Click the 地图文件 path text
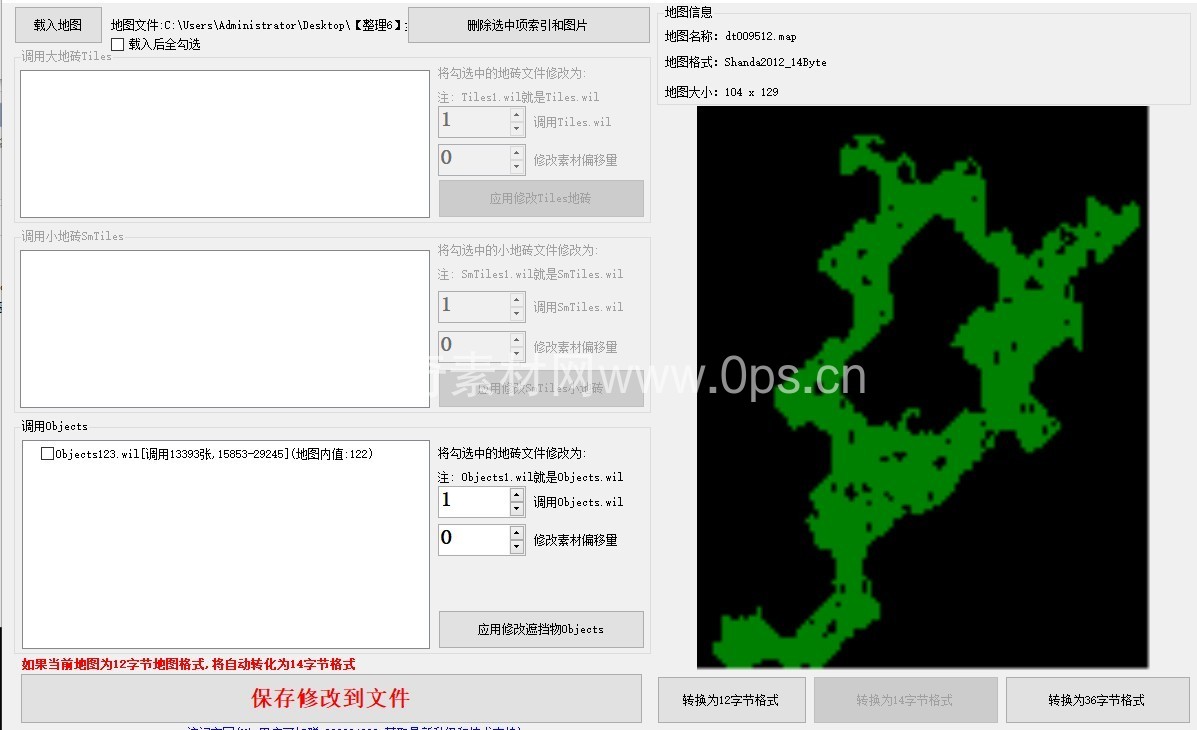The width and height of the screenshot is (1197, 730). [258, 25]
